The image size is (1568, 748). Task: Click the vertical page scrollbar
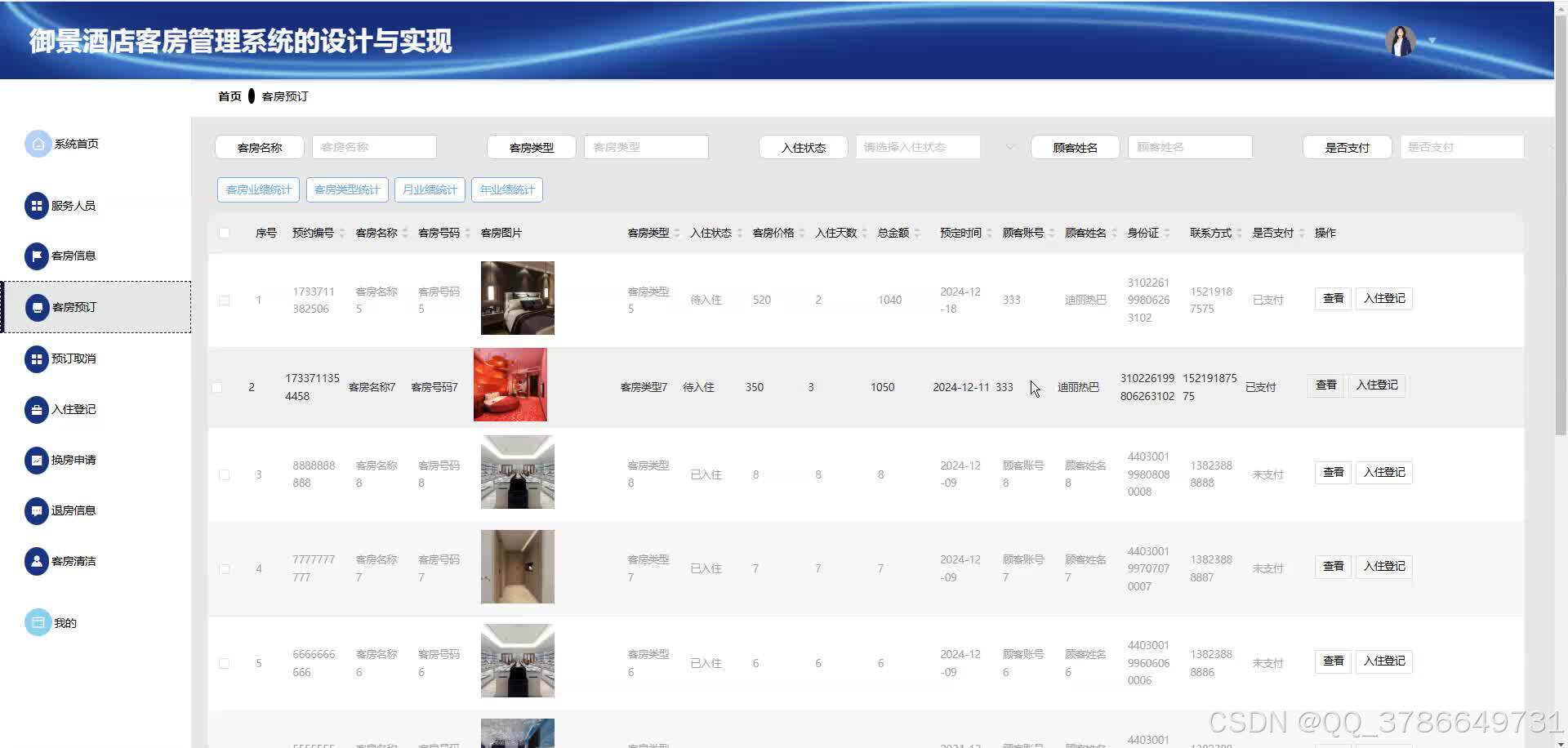pos(1561,245)
